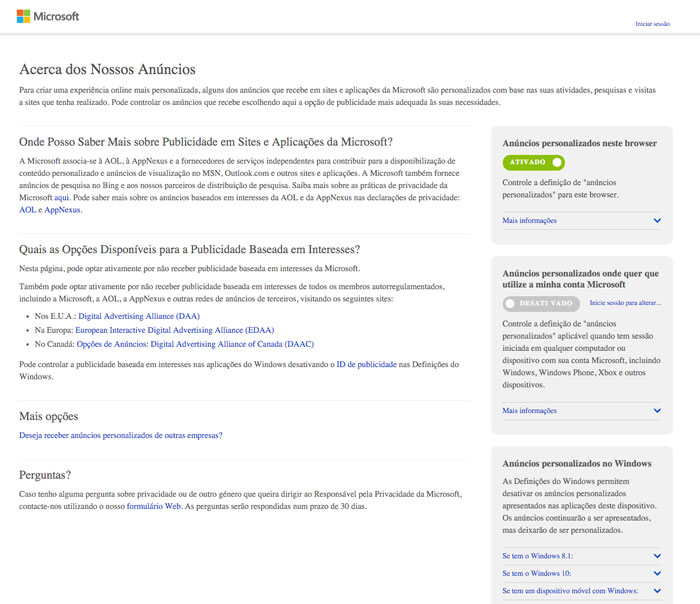Visit Digital Advertising Alliance of Canada link
The width and height of the screenshot is (700, 604).
(x=195, y=344)
